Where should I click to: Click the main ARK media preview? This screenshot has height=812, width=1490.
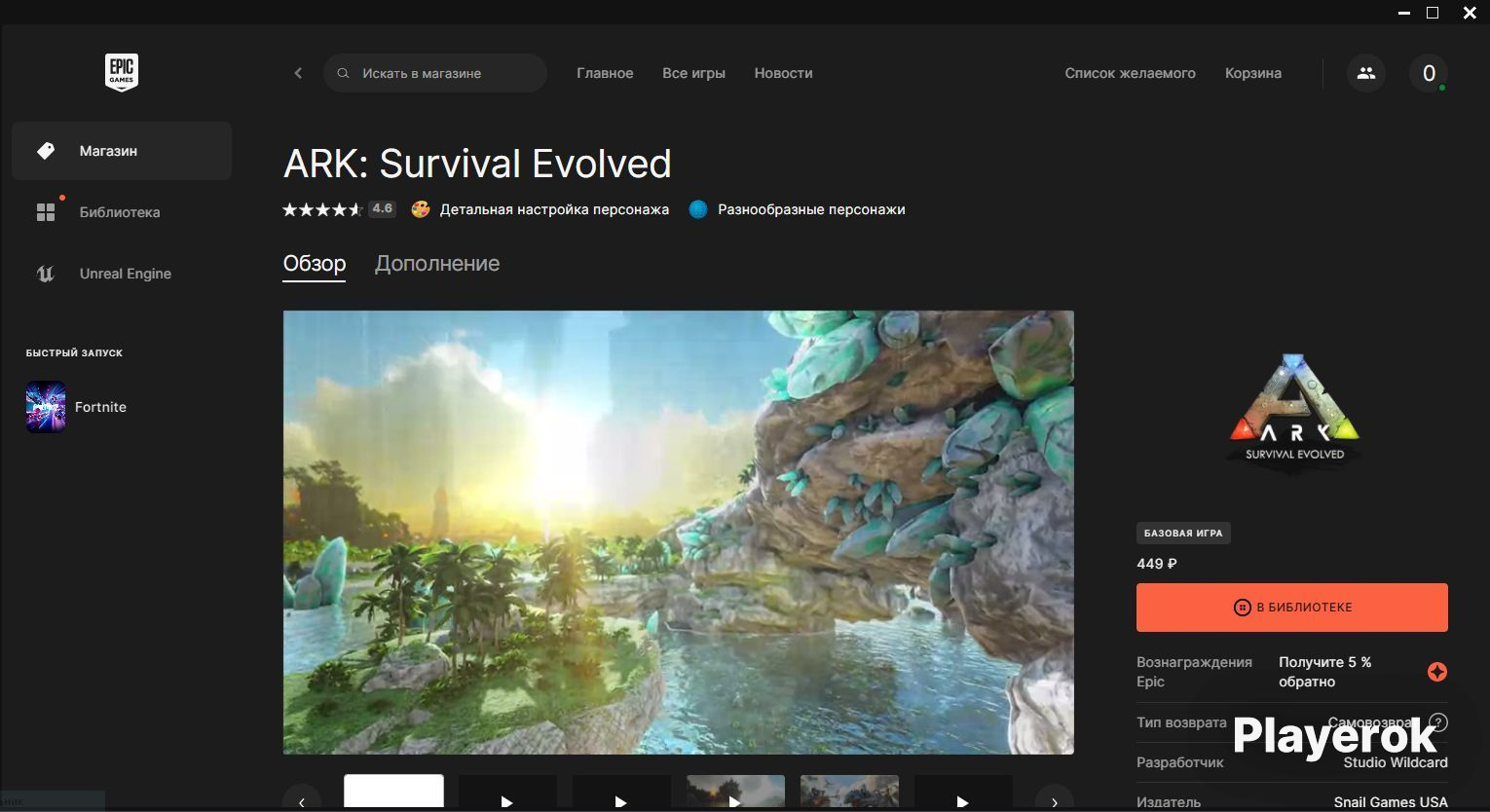pos(679,533)
